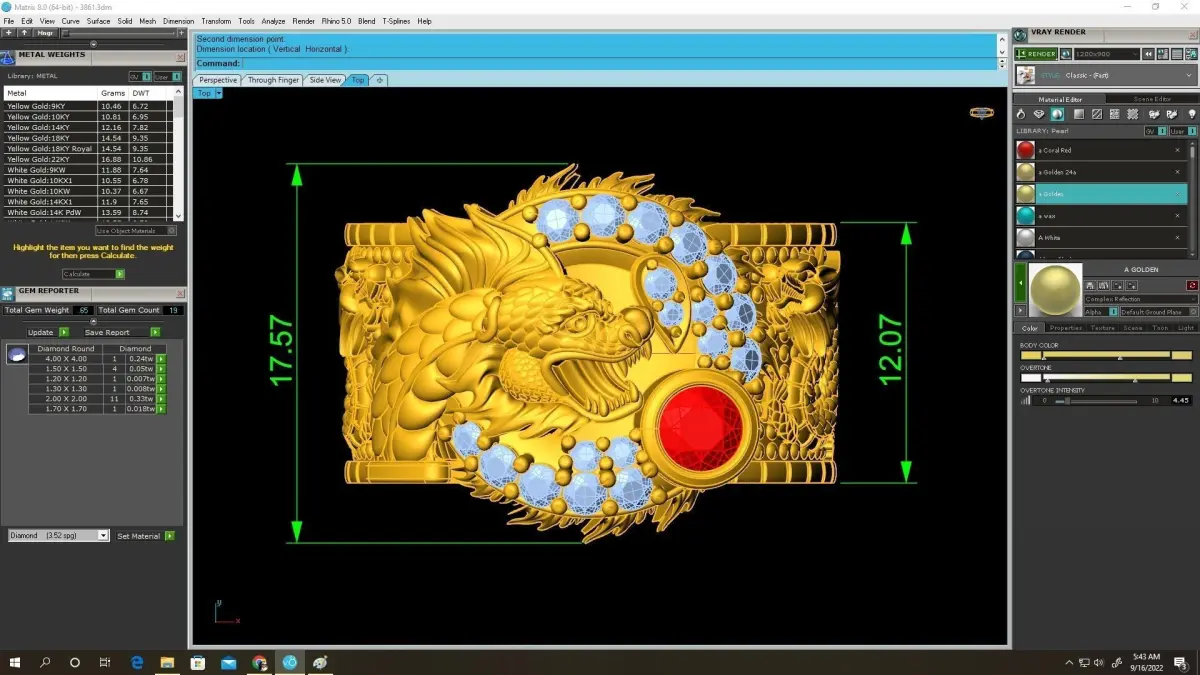Image resolution: width=1200 pixels, height=675 pixels.
Task: Select the pearl sphere material category icon
Action: point(1057,115)
